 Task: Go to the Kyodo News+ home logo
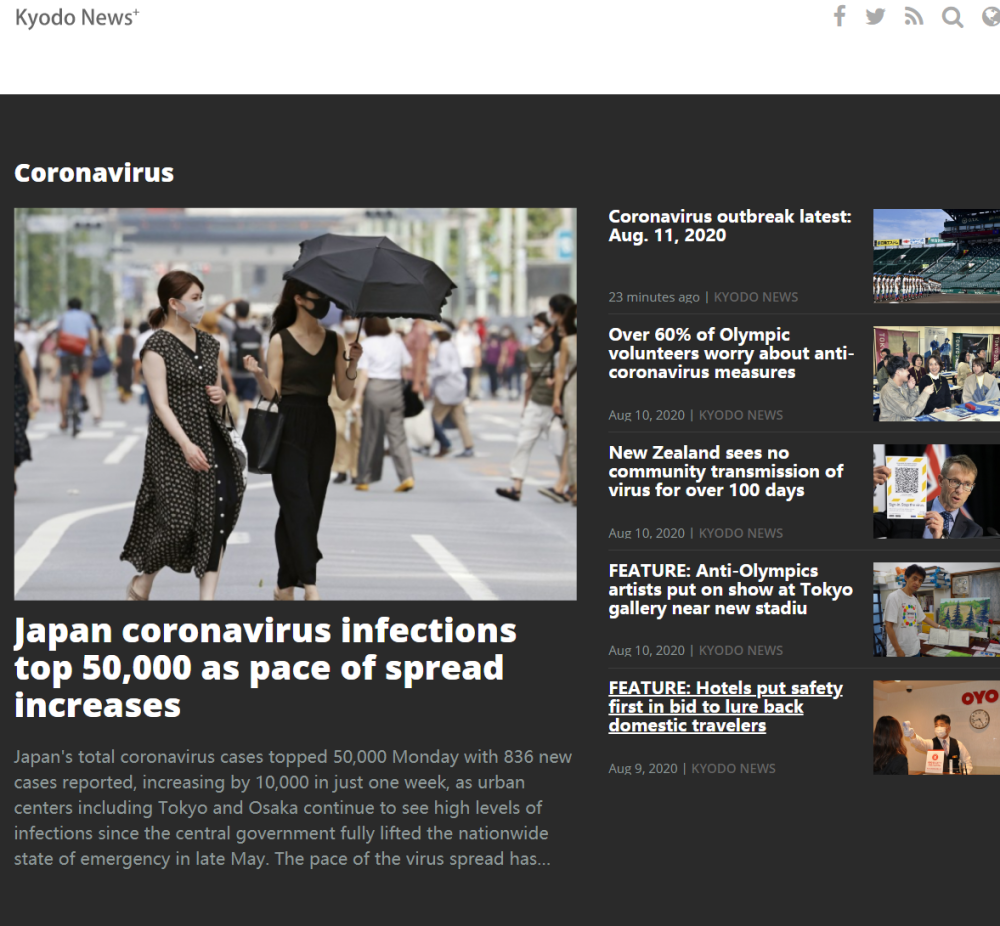77,17
